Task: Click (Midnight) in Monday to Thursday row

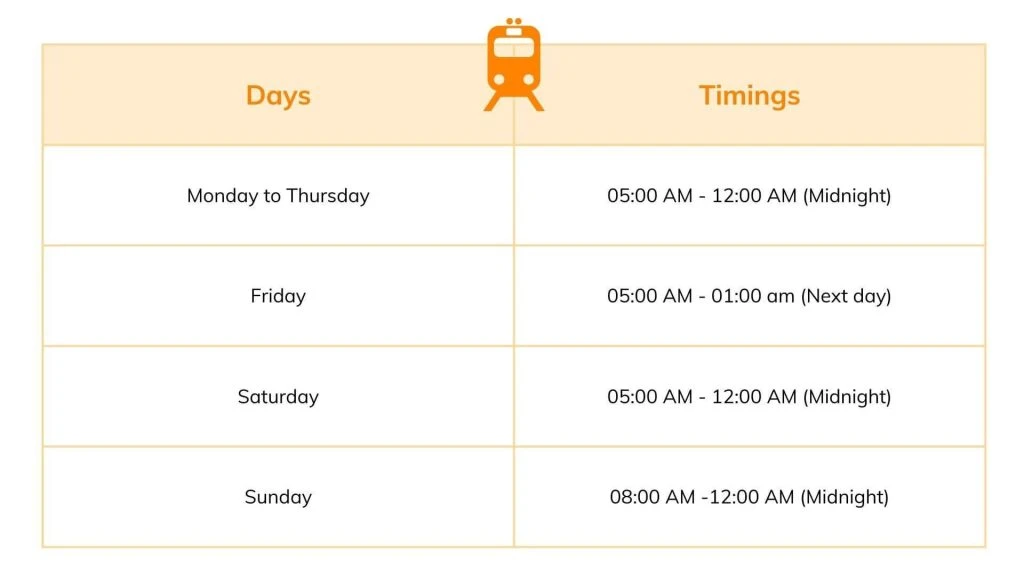Action: pos(847,196)
